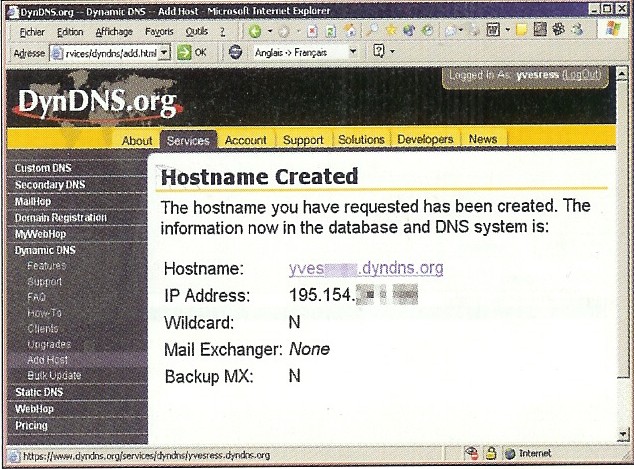Switch to the Services tab
This screenshot has width=634, height=469.
point(188,140)
